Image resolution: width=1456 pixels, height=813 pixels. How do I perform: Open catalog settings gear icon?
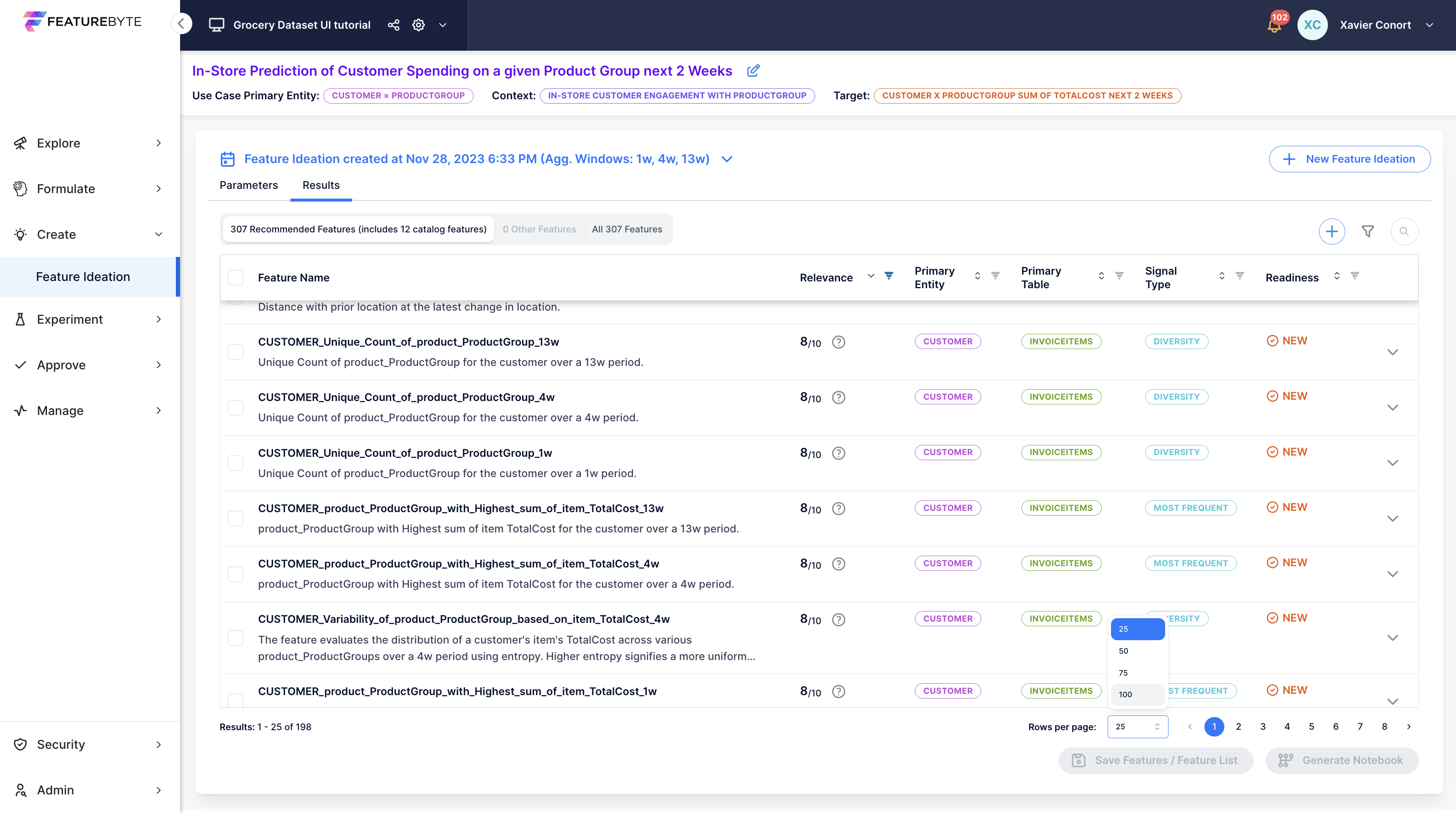[418, 25]
